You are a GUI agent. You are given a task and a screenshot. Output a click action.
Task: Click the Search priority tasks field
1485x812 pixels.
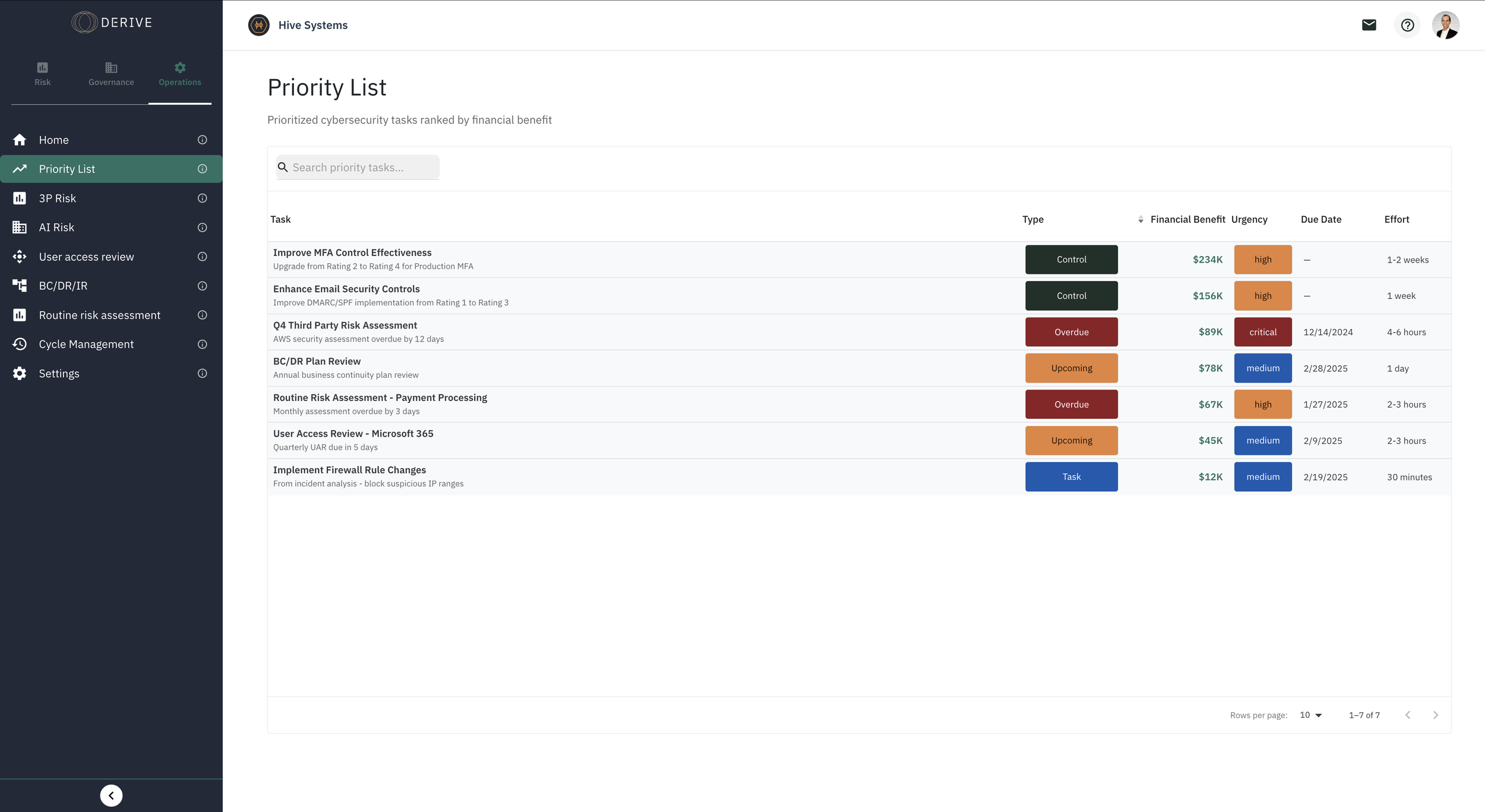point(357,167)
